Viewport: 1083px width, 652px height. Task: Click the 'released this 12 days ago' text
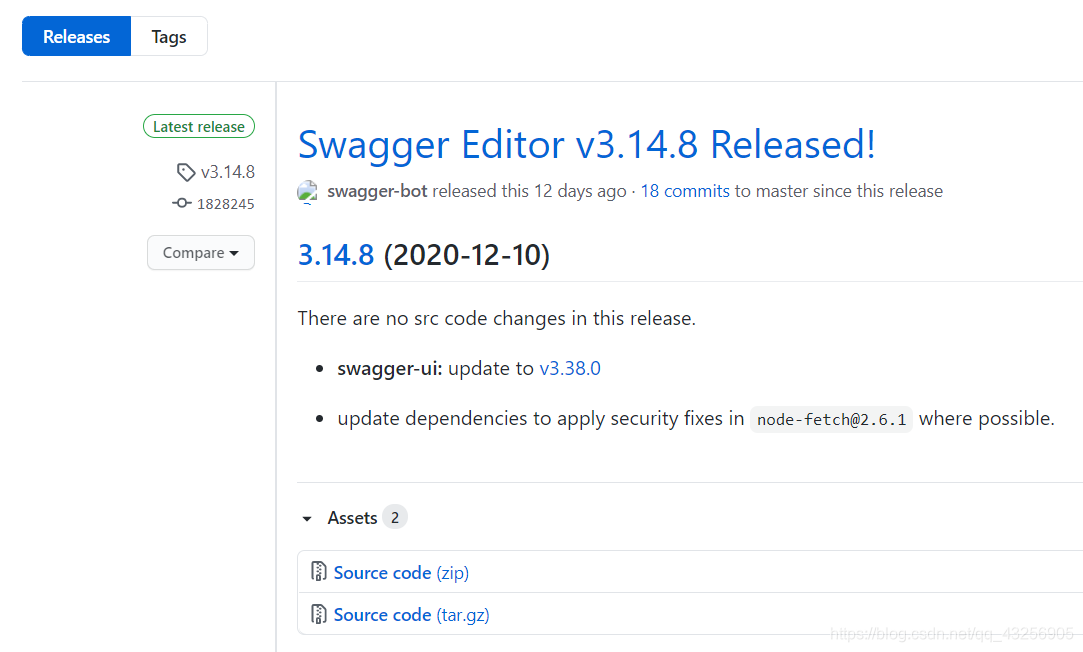(x=529, y=191)
